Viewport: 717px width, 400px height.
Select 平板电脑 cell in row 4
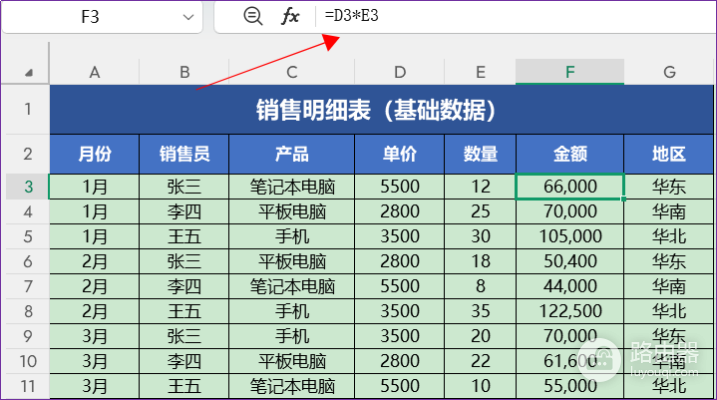(x=292, y=212)
